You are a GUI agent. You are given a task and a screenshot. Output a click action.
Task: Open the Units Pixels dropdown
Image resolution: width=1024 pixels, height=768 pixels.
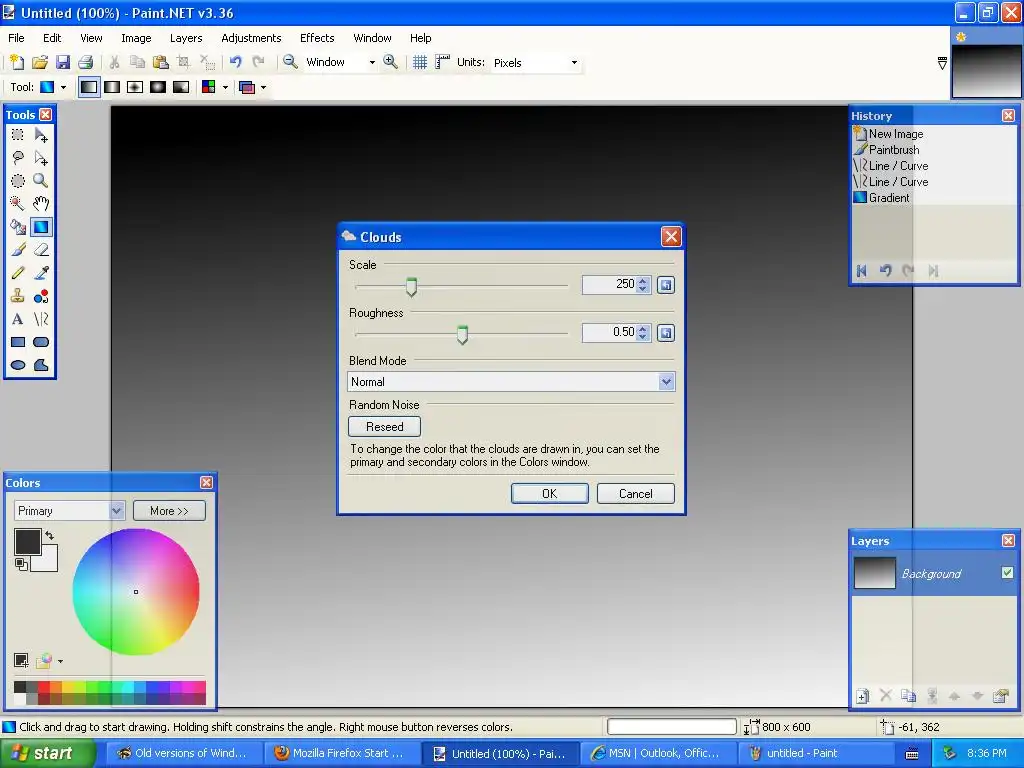574,63
